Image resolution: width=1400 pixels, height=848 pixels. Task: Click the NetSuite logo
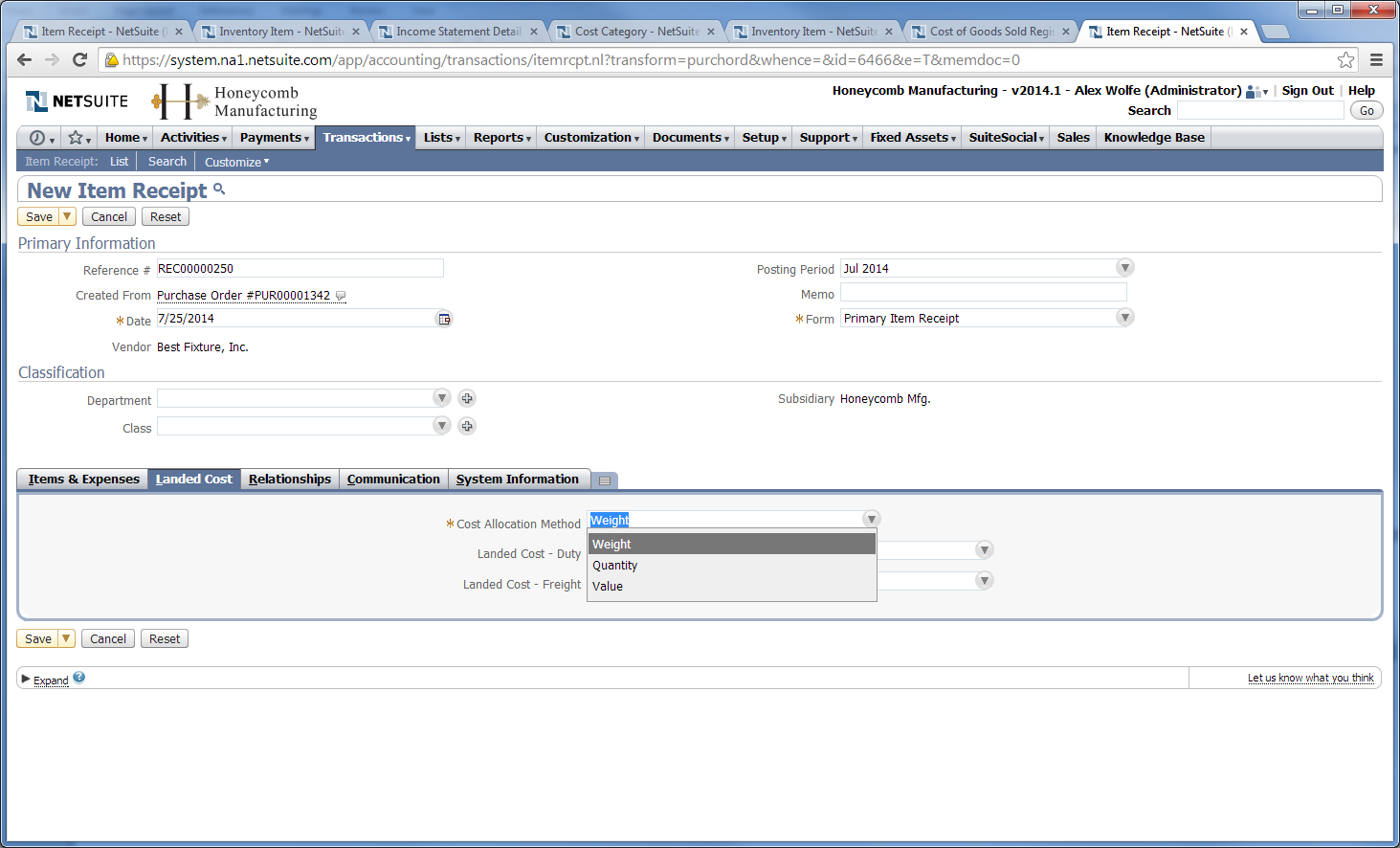(x=77, y=101)
